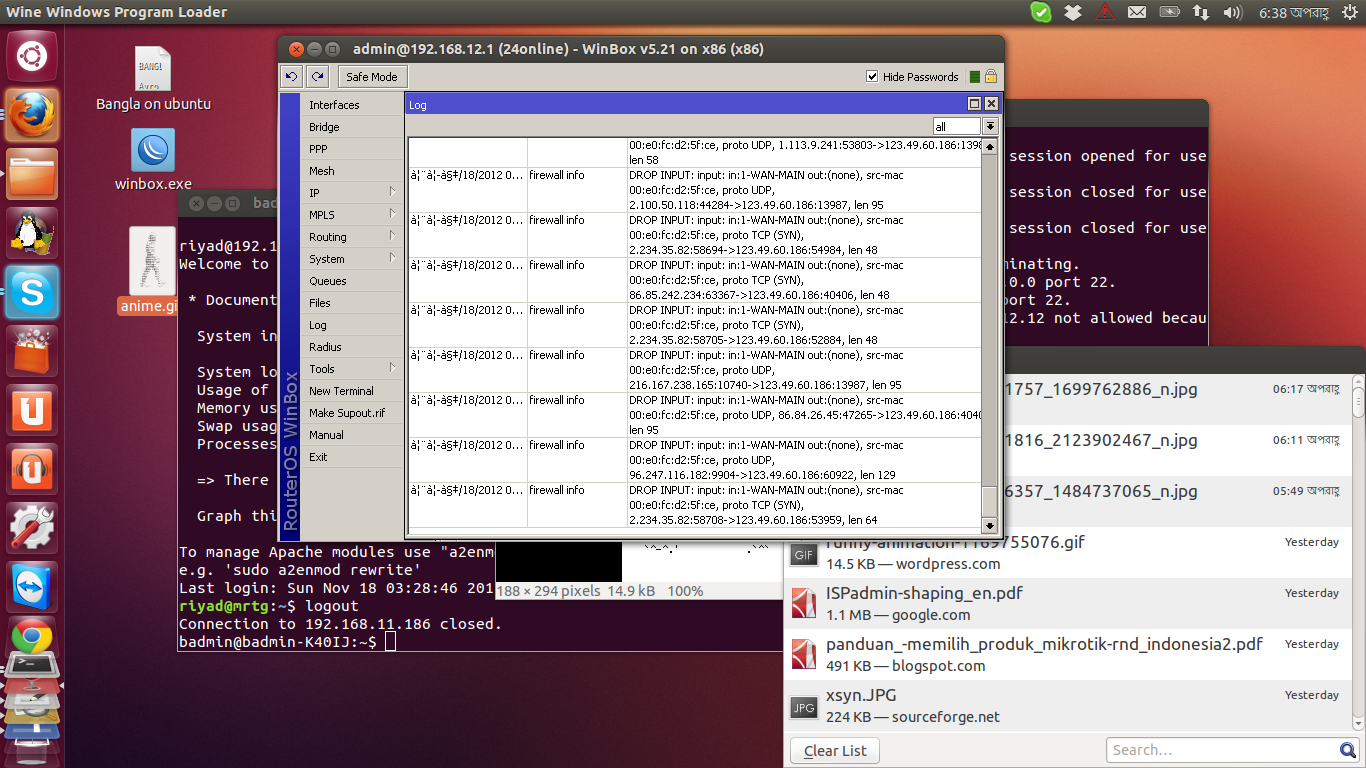Image resolution: width=1366 pixels, height=768 pixels.
Task: Click the yellow padlock icon in WinBox
Action: coord(991,76)
